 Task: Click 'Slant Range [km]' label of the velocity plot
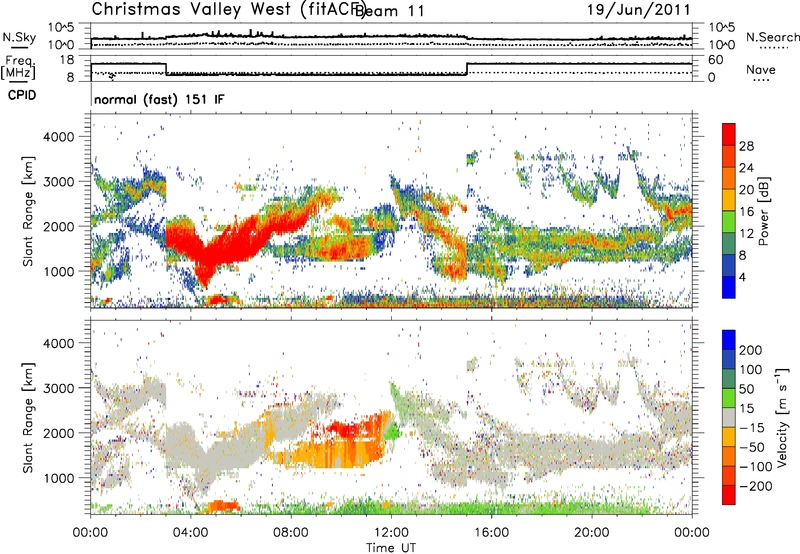tap(28, 417)
